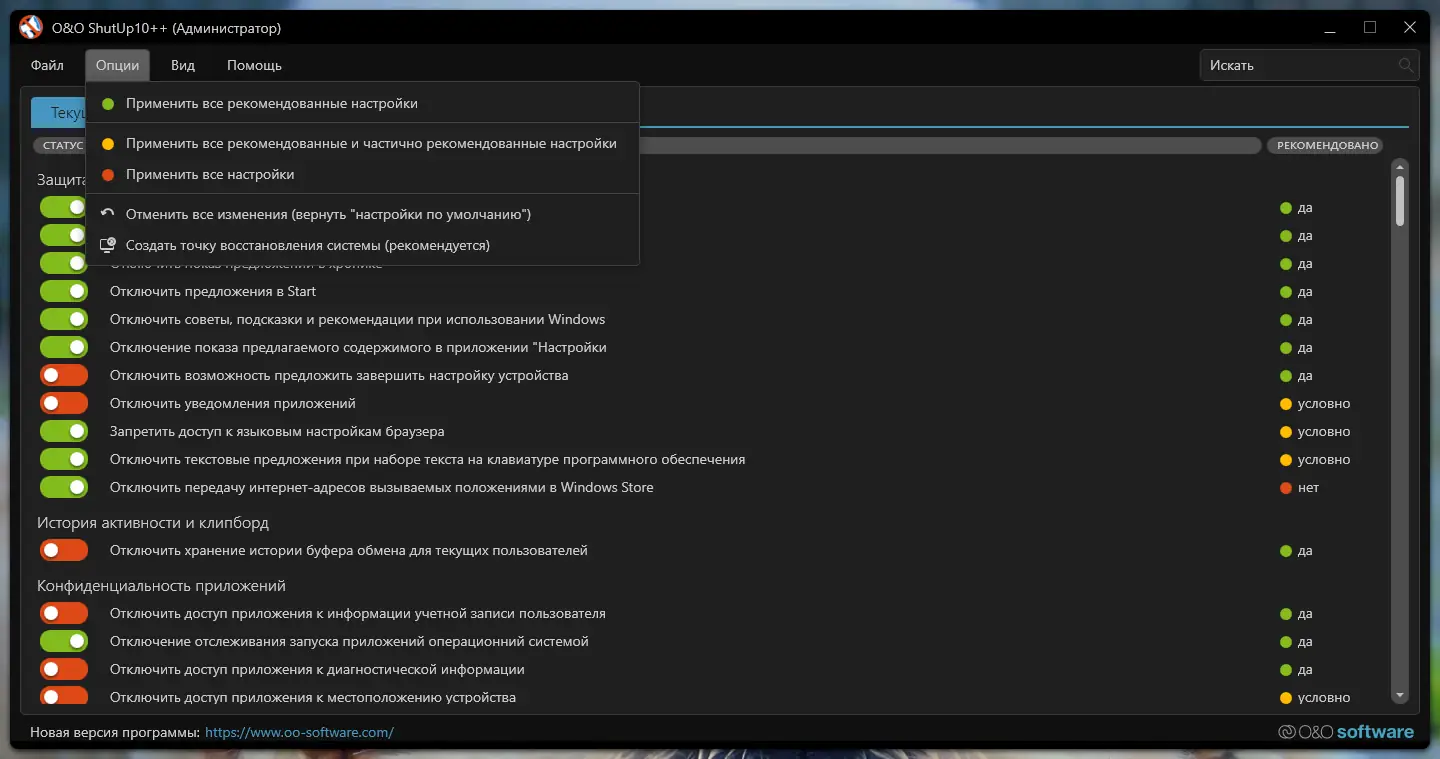This screenshot has height=759, width=1440.
Task: Open the Файл menu
Action: [47, 66]
